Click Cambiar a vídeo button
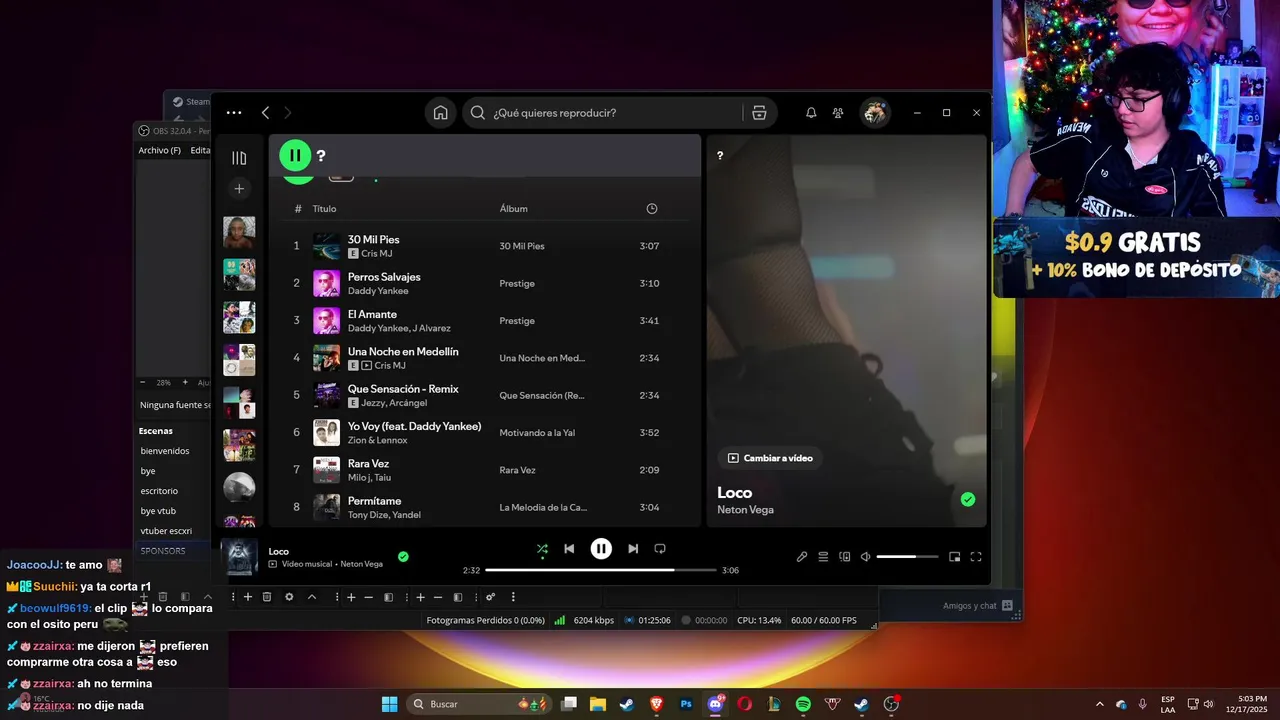The width and height of the screenshot is (1280, 720). [x=770, y=458]
